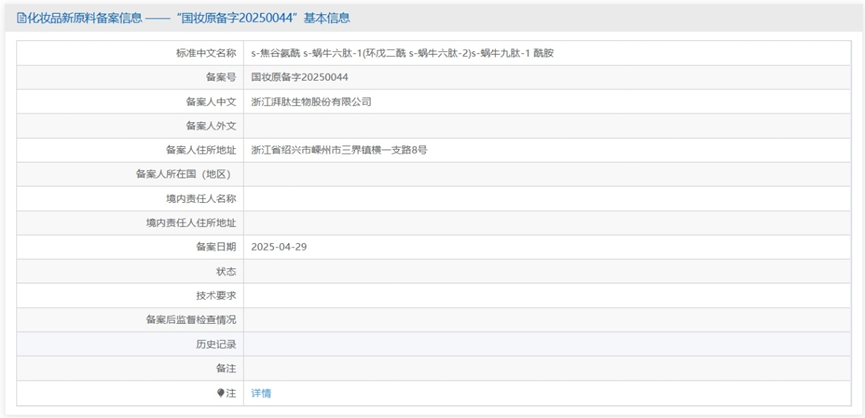
Task: Click the location pin icon beside 注
Action: click(x=221, y=393)
